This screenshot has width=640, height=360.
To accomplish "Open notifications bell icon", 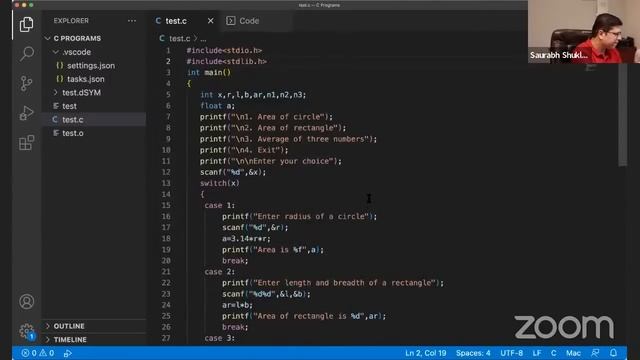I will coord(613,353).
